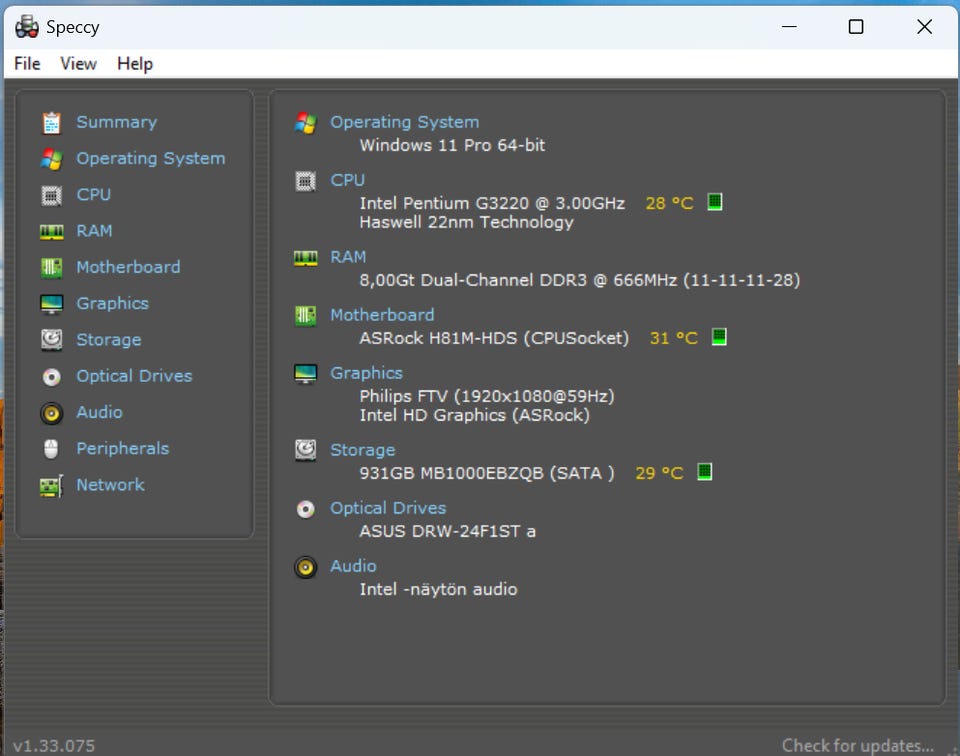This screenshot has width=960, height=756.
Task: Select Network in the sidebar
Action: 111,485
